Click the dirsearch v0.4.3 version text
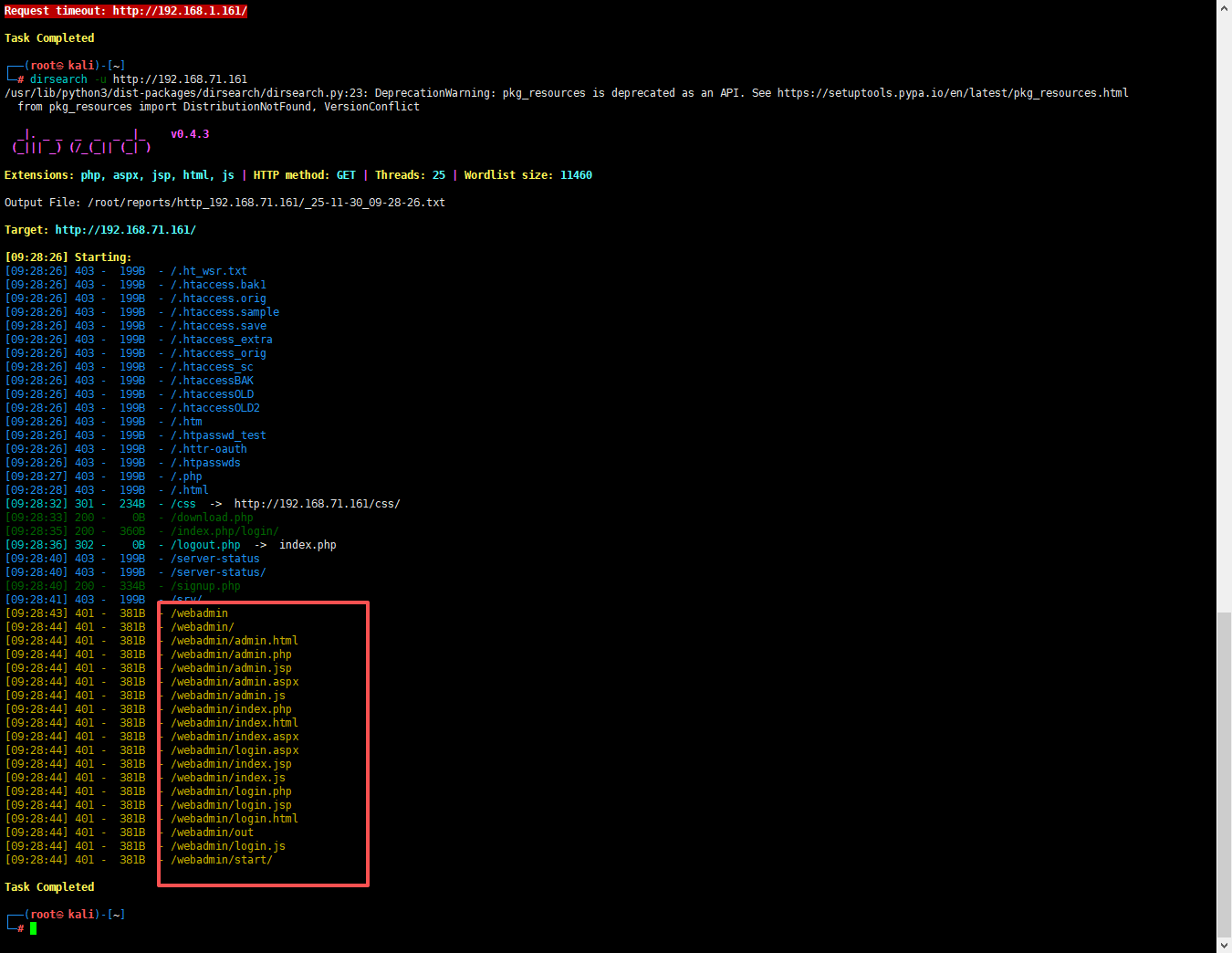 tap(190, 134)
